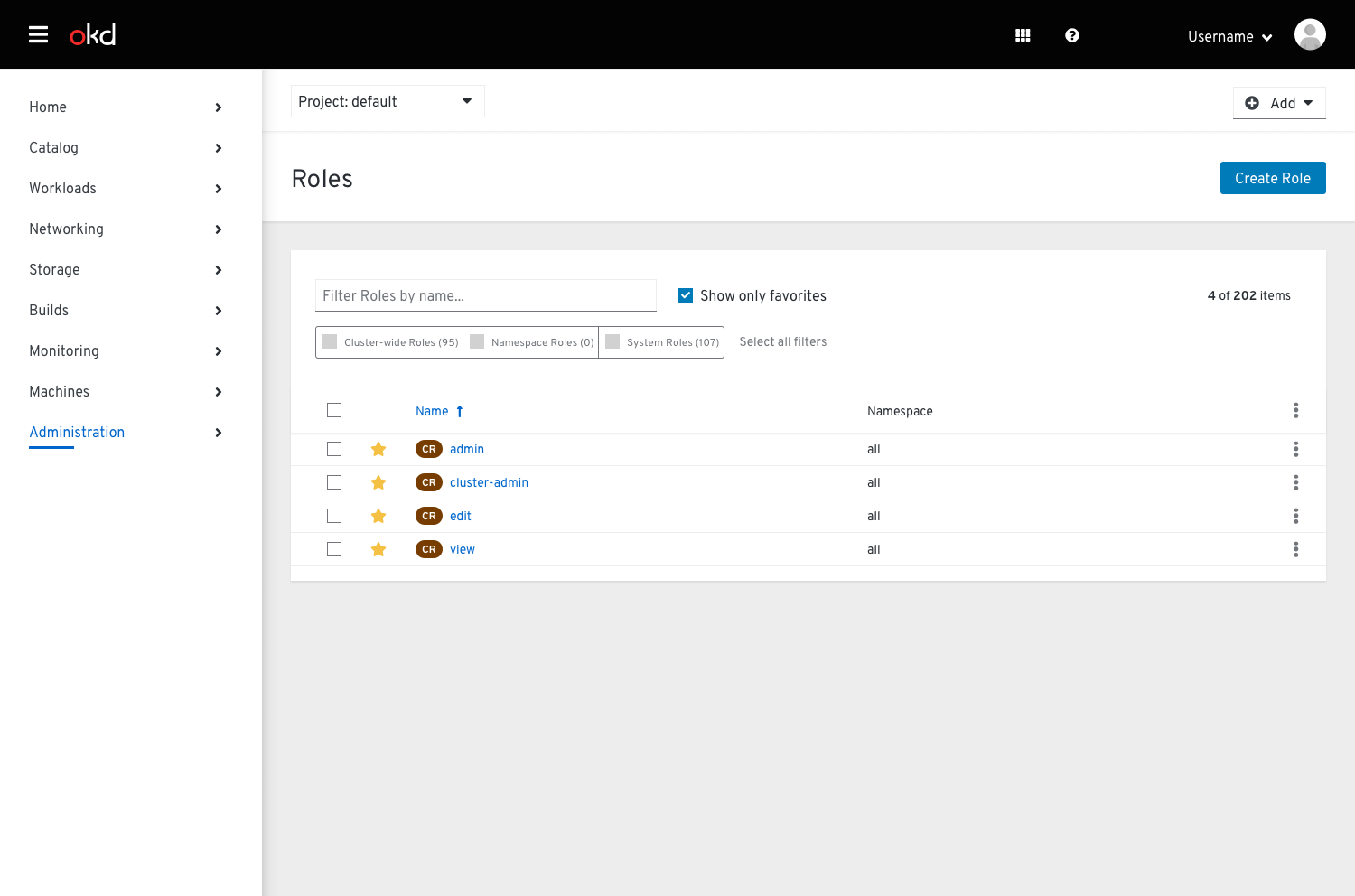Open the Add dropdown
Image resolution: width=1355 pixels, height=896 pixels.
point(1279,103)
